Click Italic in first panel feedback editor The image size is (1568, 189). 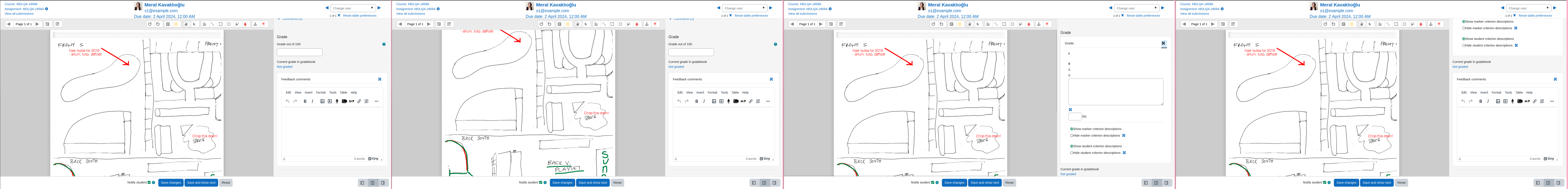click(x=312, y=101)
